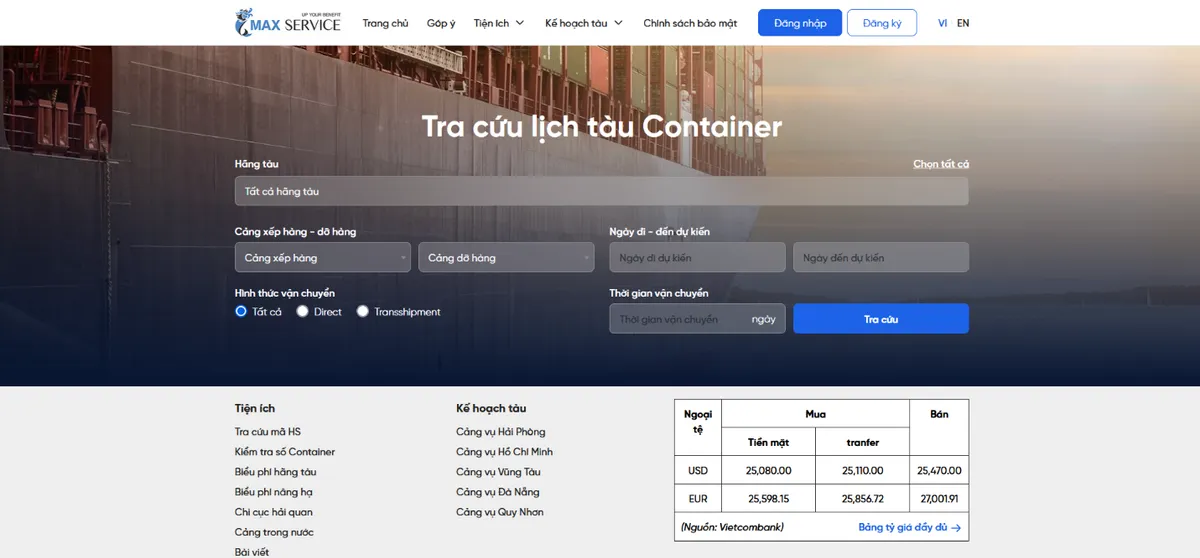Viewport: 1200px width, 558px height.
Task: Open the Kiểm tra số Container link
Action: point(285,452)
